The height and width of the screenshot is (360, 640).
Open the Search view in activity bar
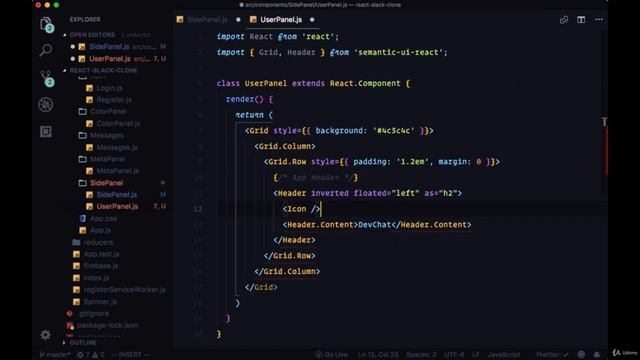point(46,50)
